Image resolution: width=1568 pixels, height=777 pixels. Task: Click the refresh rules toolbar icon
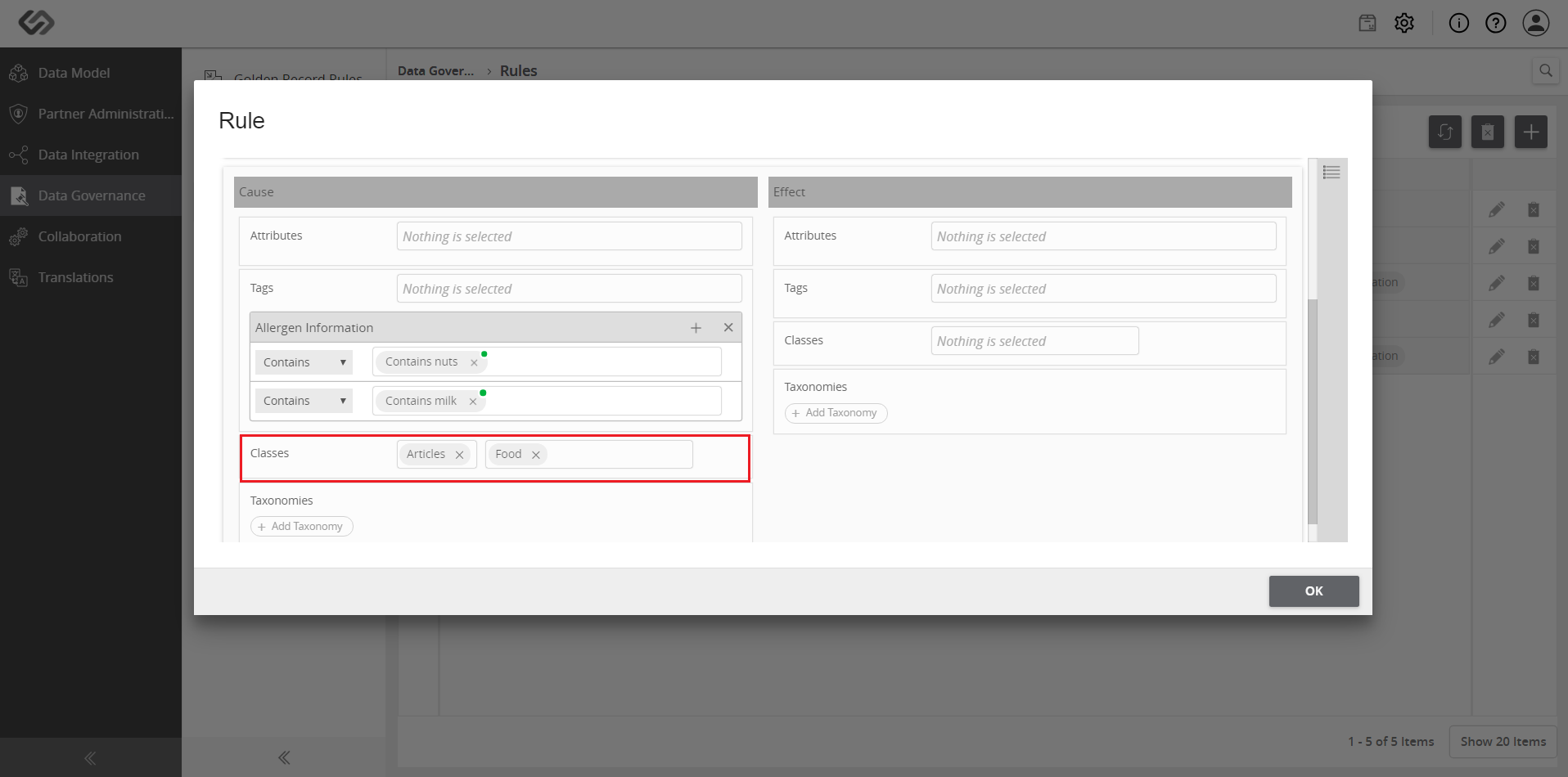1445,132
